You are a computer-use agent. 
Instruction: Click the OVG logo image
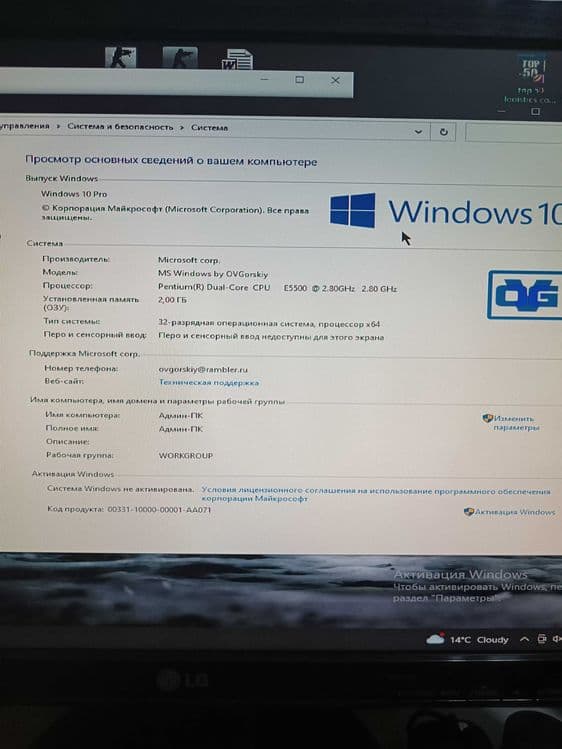[524, 295]
